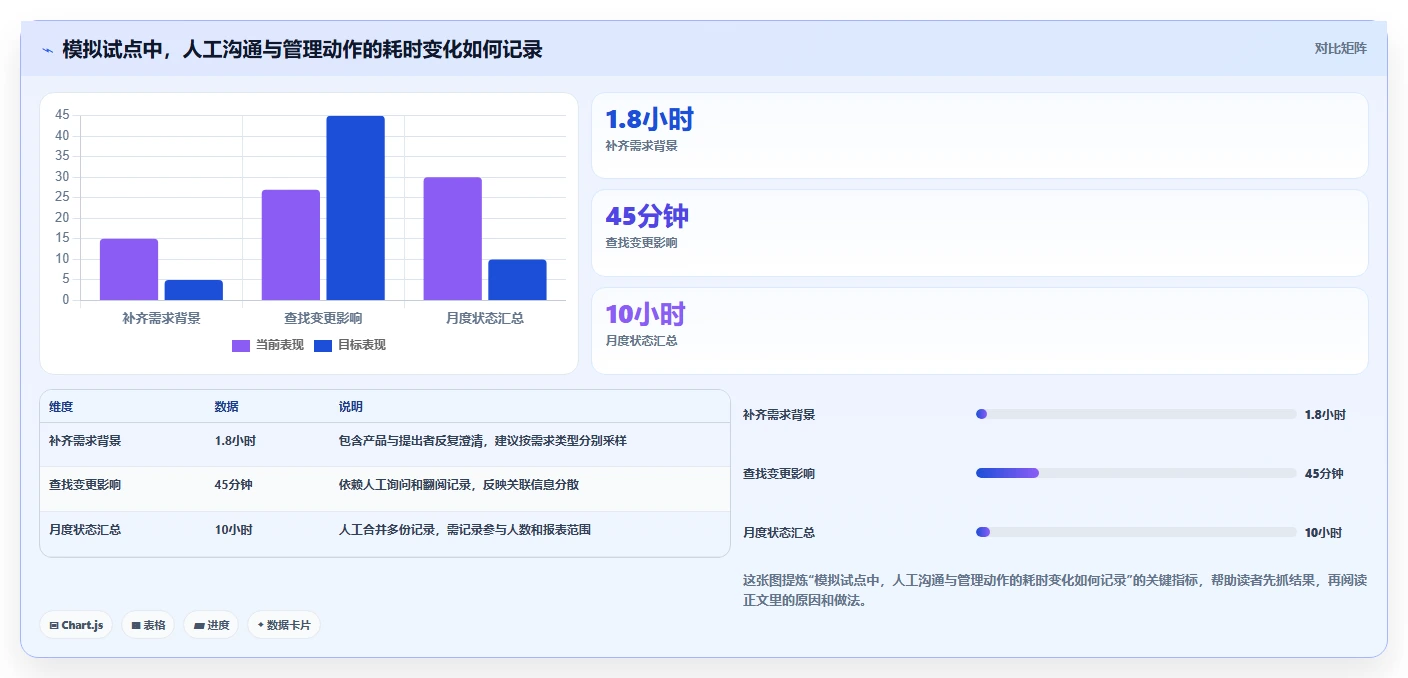Click the 45分钟 table cell
The width and height of the screenshot is (1408, 678).
tap(233, 485)
